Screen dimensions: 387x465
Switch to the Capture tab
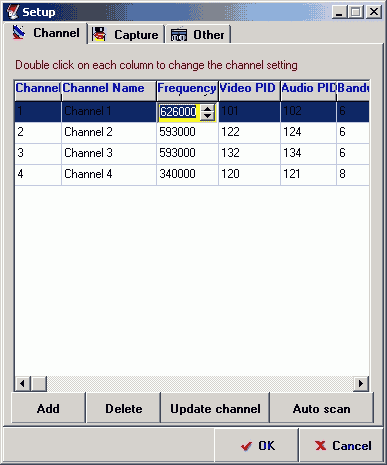coord(126,34)
